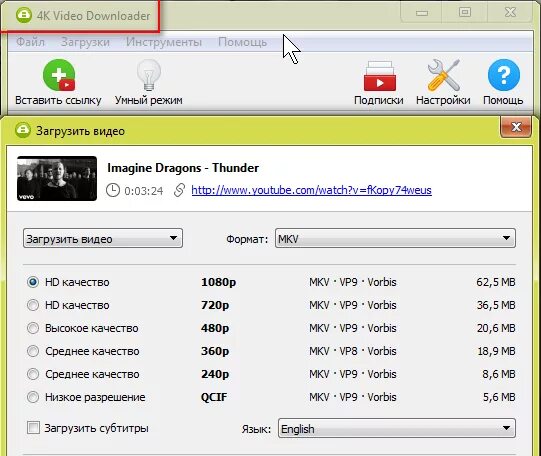Choose 480p Высокое качество option

tap(33, 328)
